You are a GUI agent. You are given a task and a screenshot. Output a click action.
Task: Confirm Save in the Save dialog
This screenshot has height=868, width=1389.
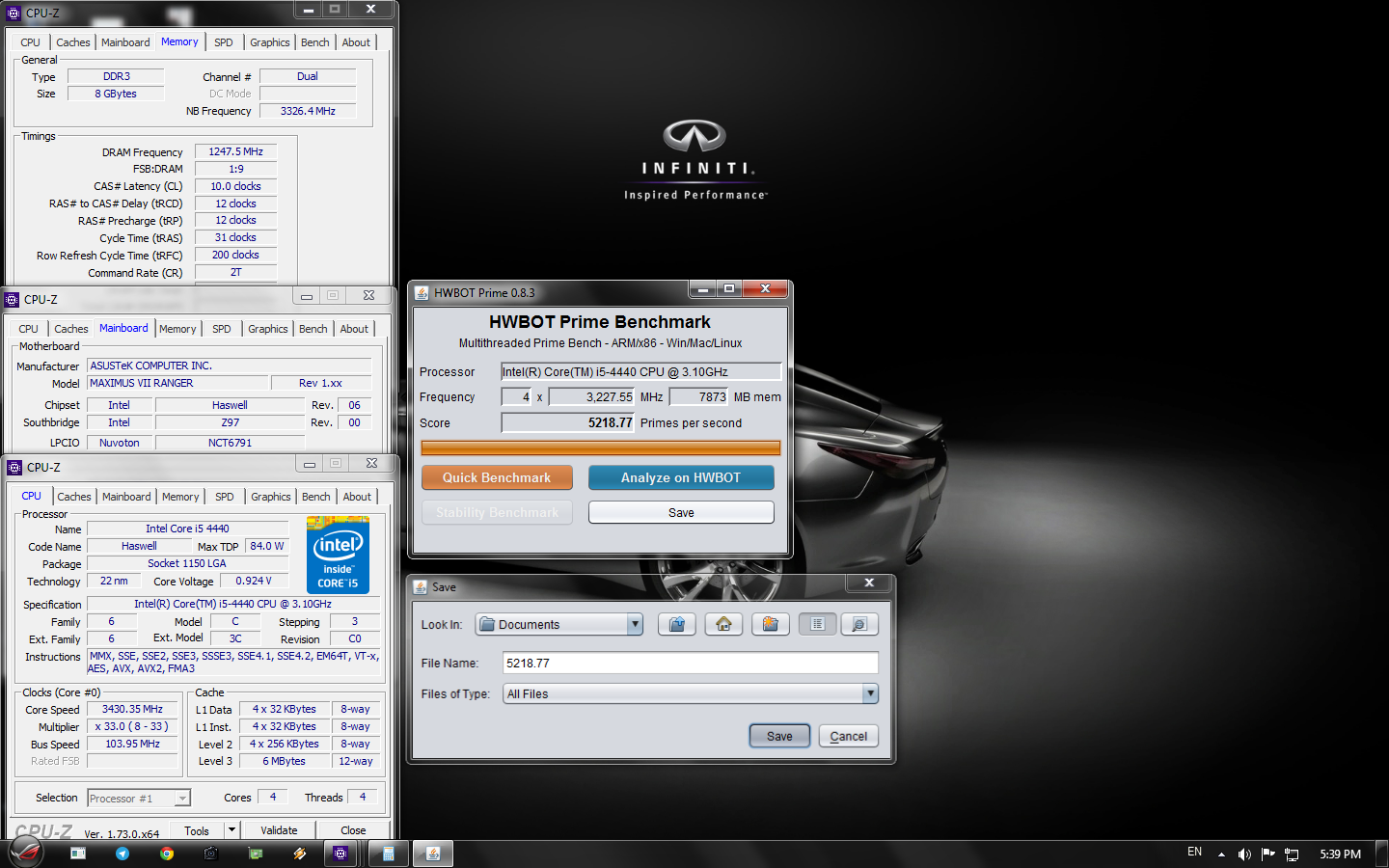click(779, 736)
